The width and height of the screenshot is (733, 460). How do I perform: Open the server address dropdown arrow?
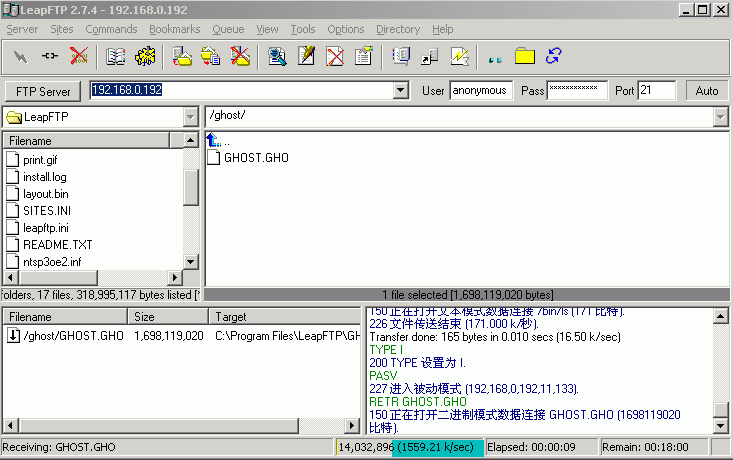coord(401,90)
